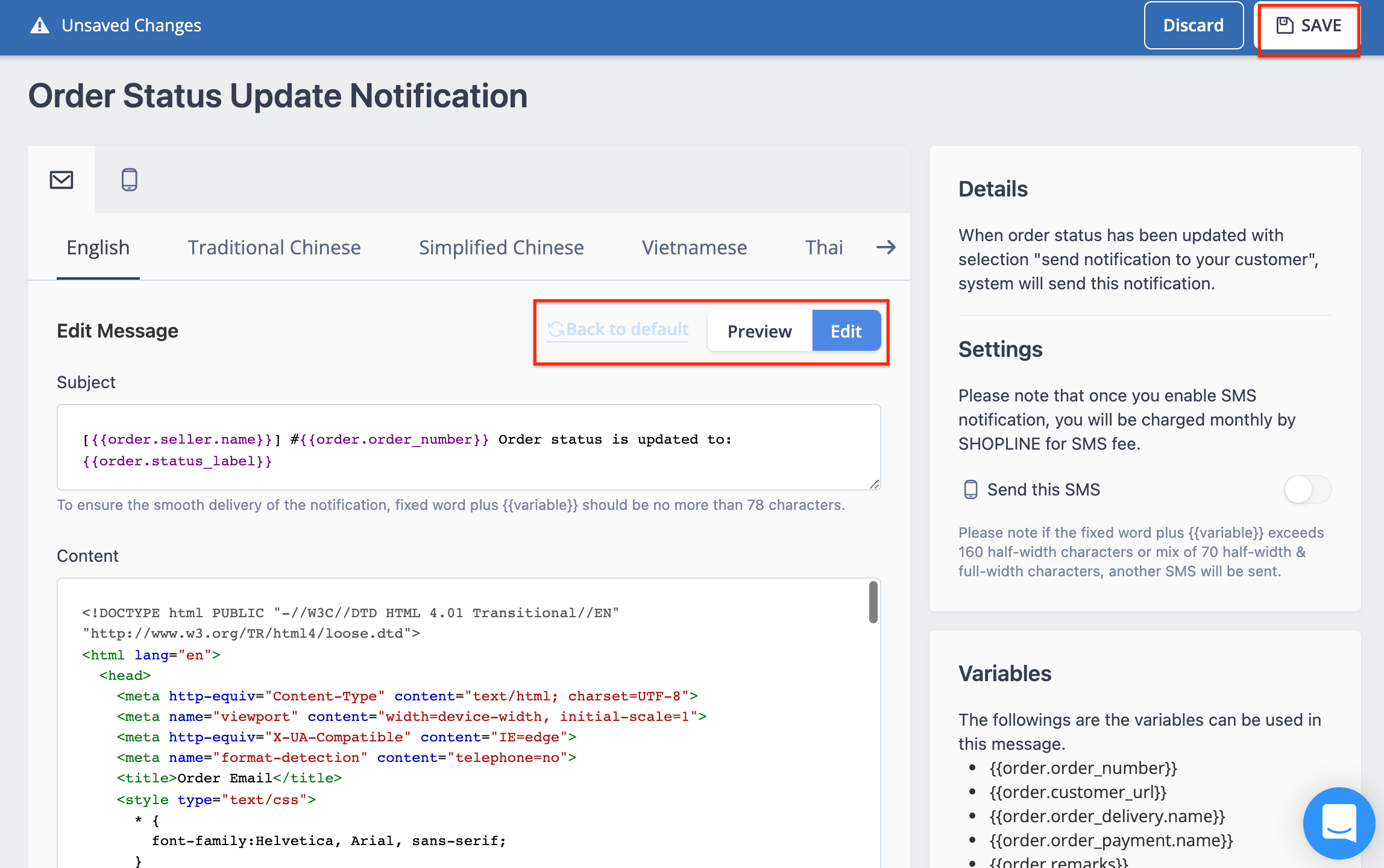Click into the Subject text field
The width and height of the screenshot is (1384, 868).
468,447
